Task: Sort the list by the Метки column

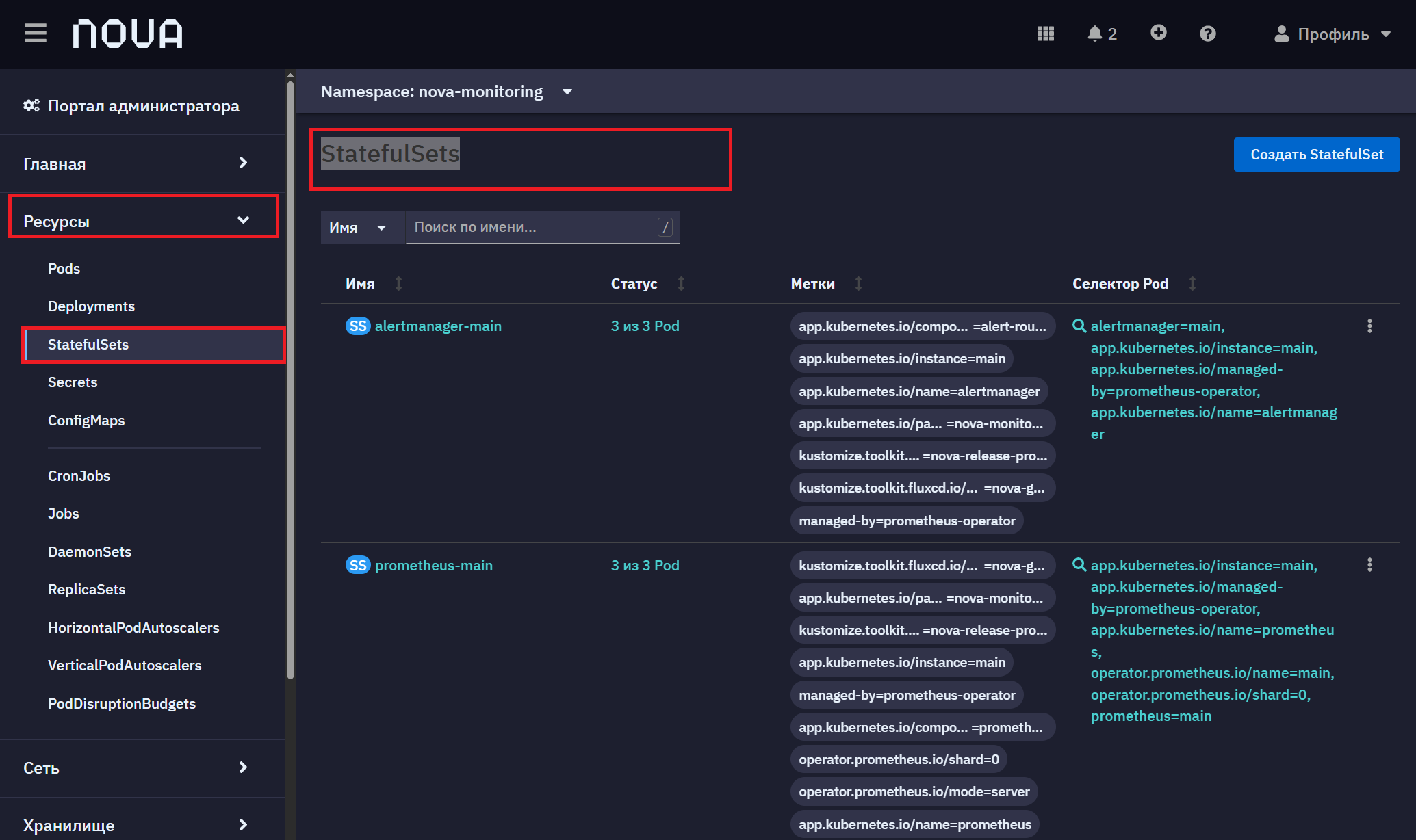Action: [x=827, y=283]
